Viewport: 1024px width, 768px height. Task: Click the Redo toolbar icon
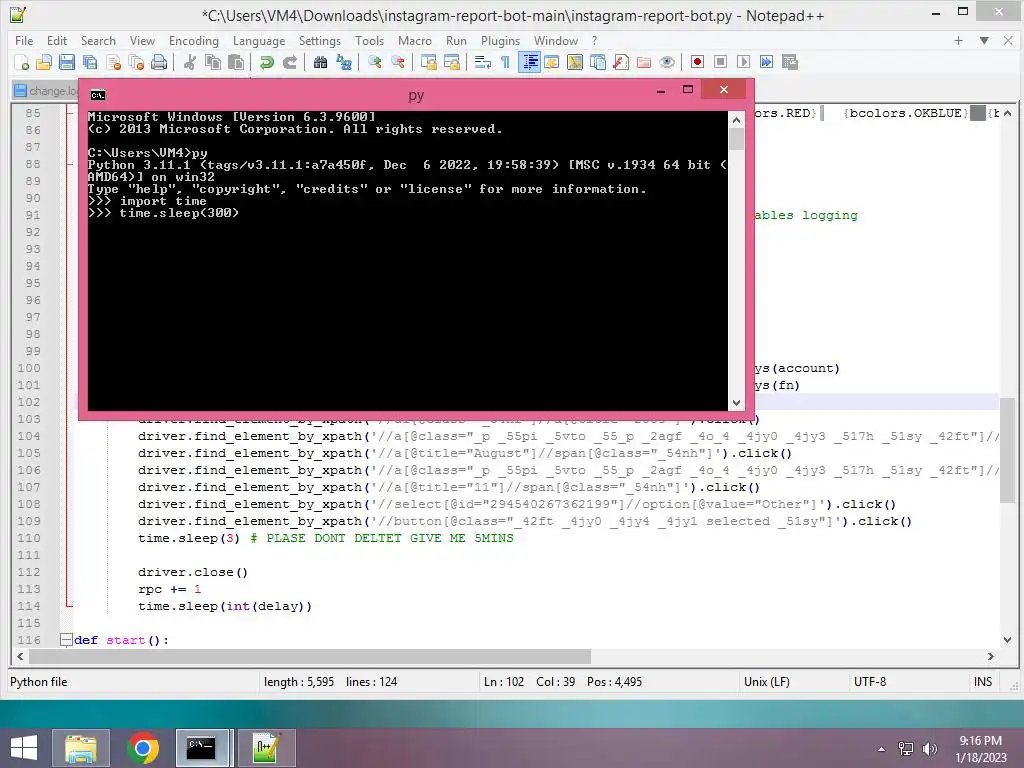tap(289, 62)
